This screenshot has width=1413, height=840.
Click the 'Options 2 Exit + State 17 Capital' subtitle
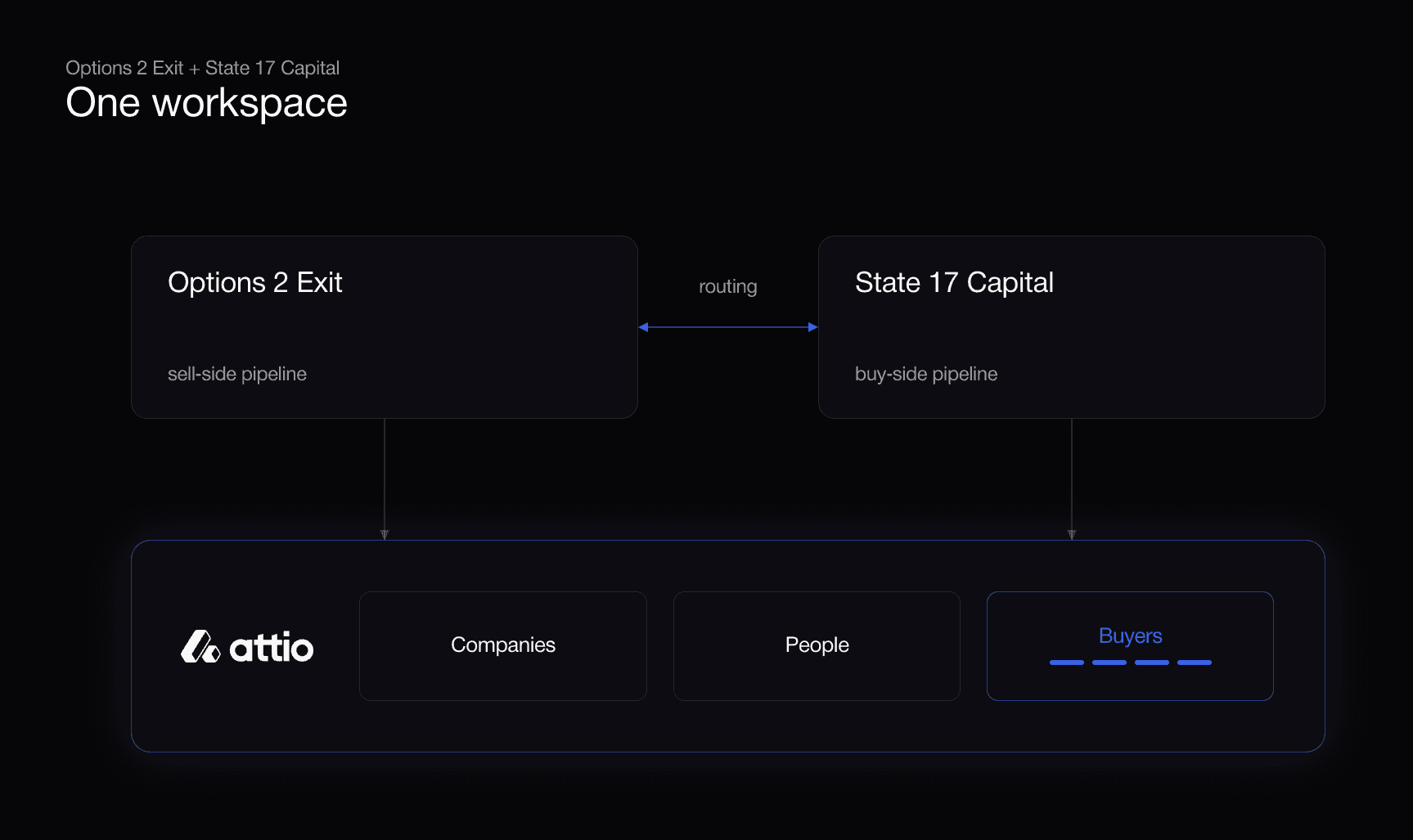click(x=203, y=68)
